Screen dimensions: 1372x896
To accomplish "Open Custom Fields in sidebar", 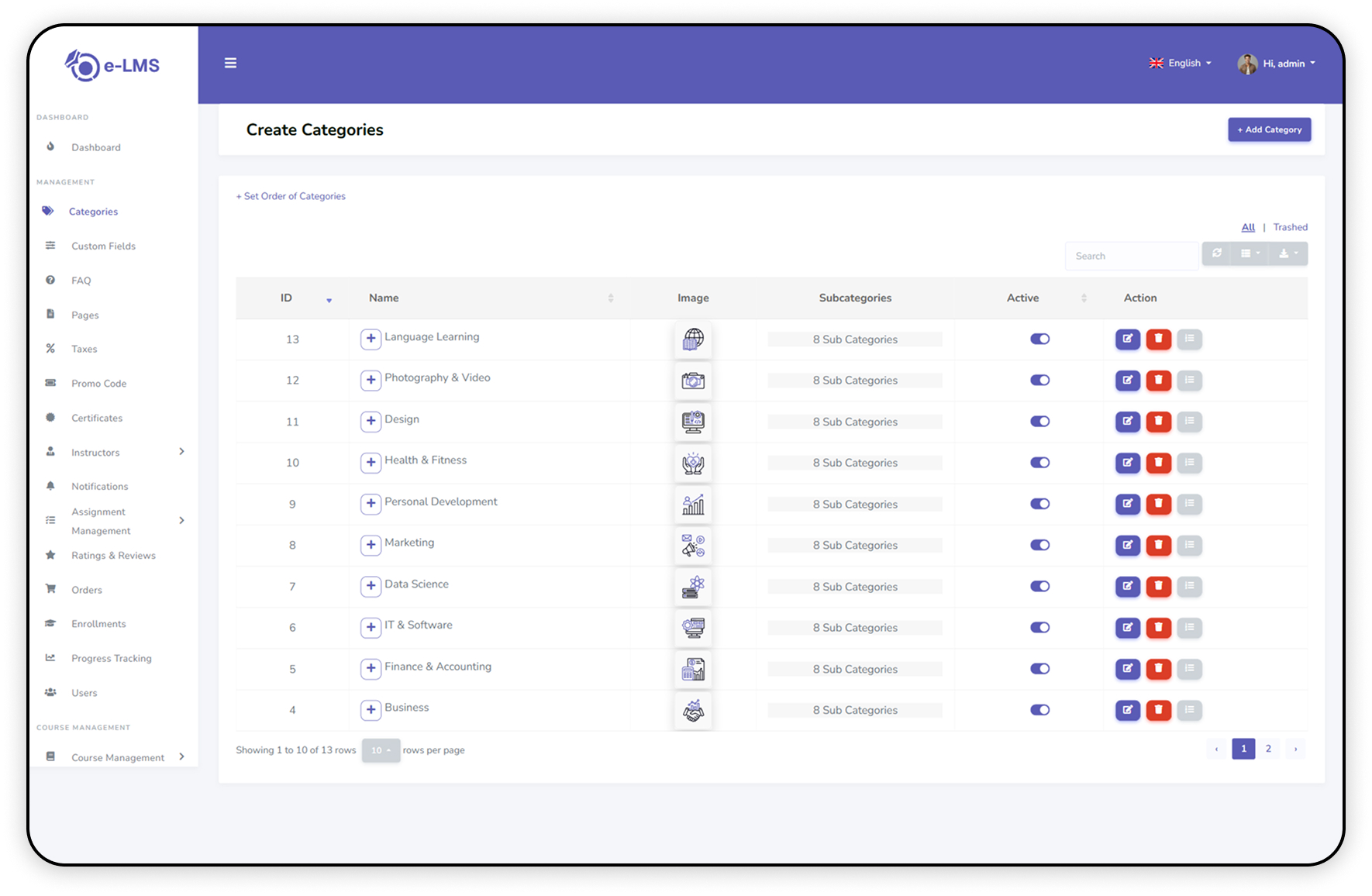I will point(103,246).
